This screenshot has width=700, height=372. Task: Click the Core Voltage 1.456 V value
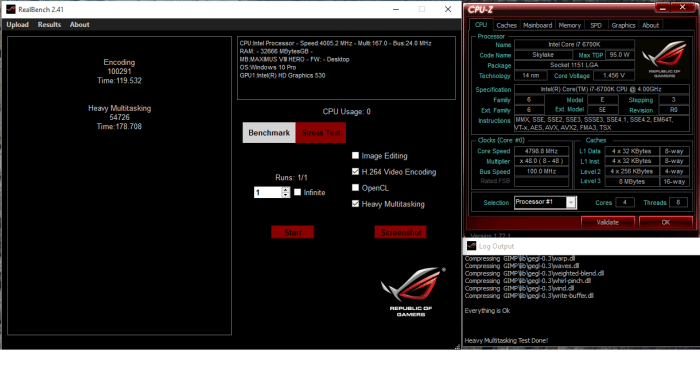pyautogui.click(x=613, y=75)
